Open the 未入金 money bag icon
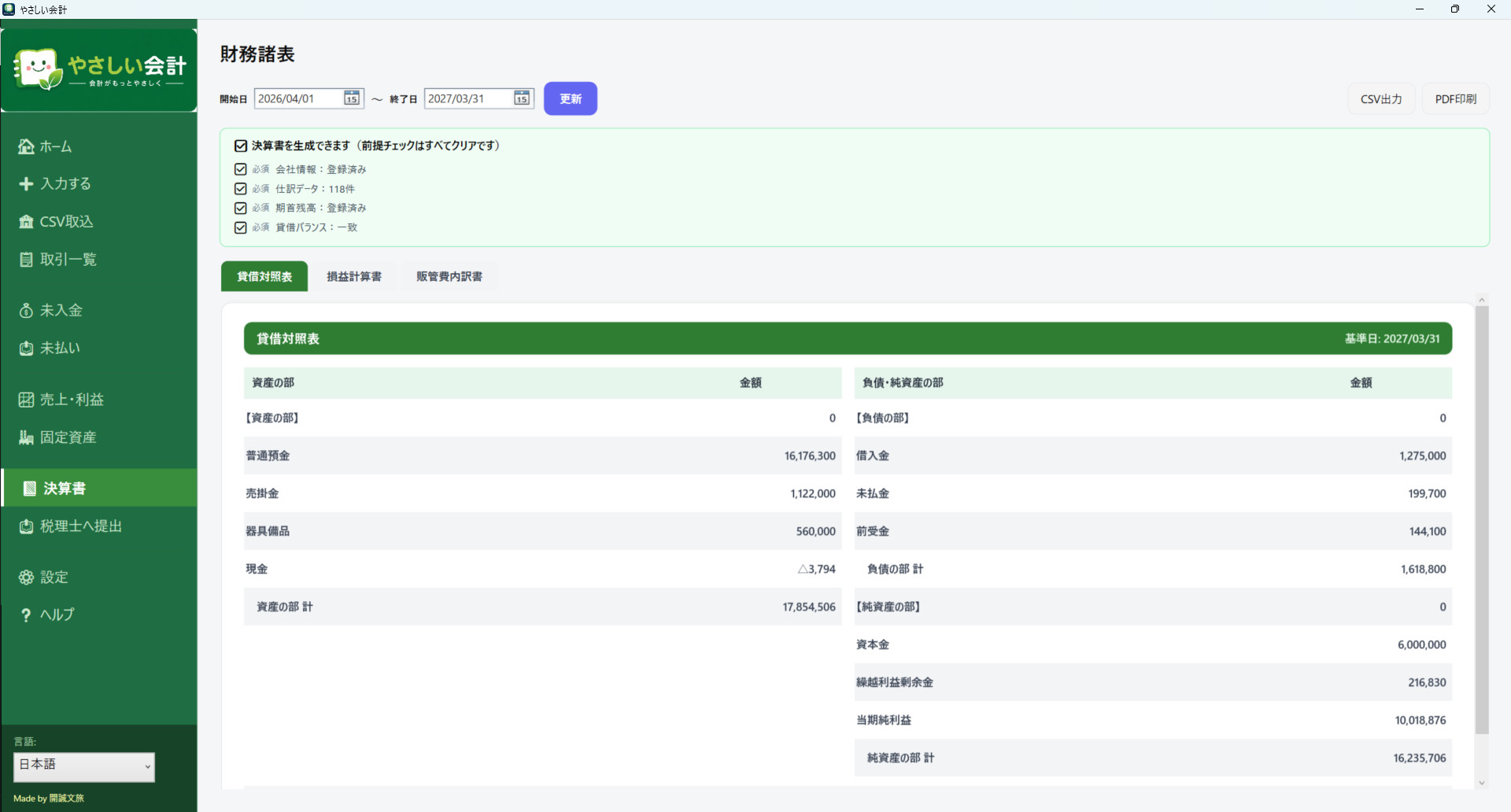Image resolution: width=1511 pixels, height=812 pixels. pos(26,311)
